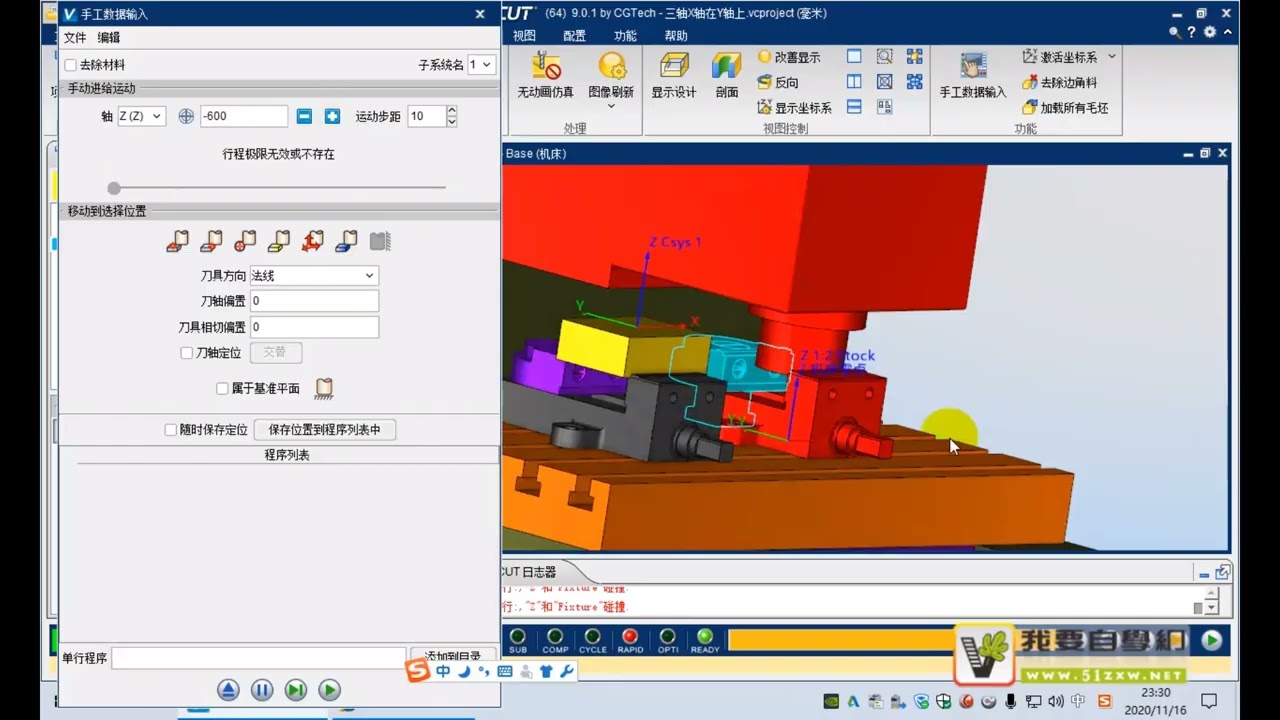Toggle the 去除材料 checkbox
This screenshot has width=1280, height=720.
[x=70, y=65]
